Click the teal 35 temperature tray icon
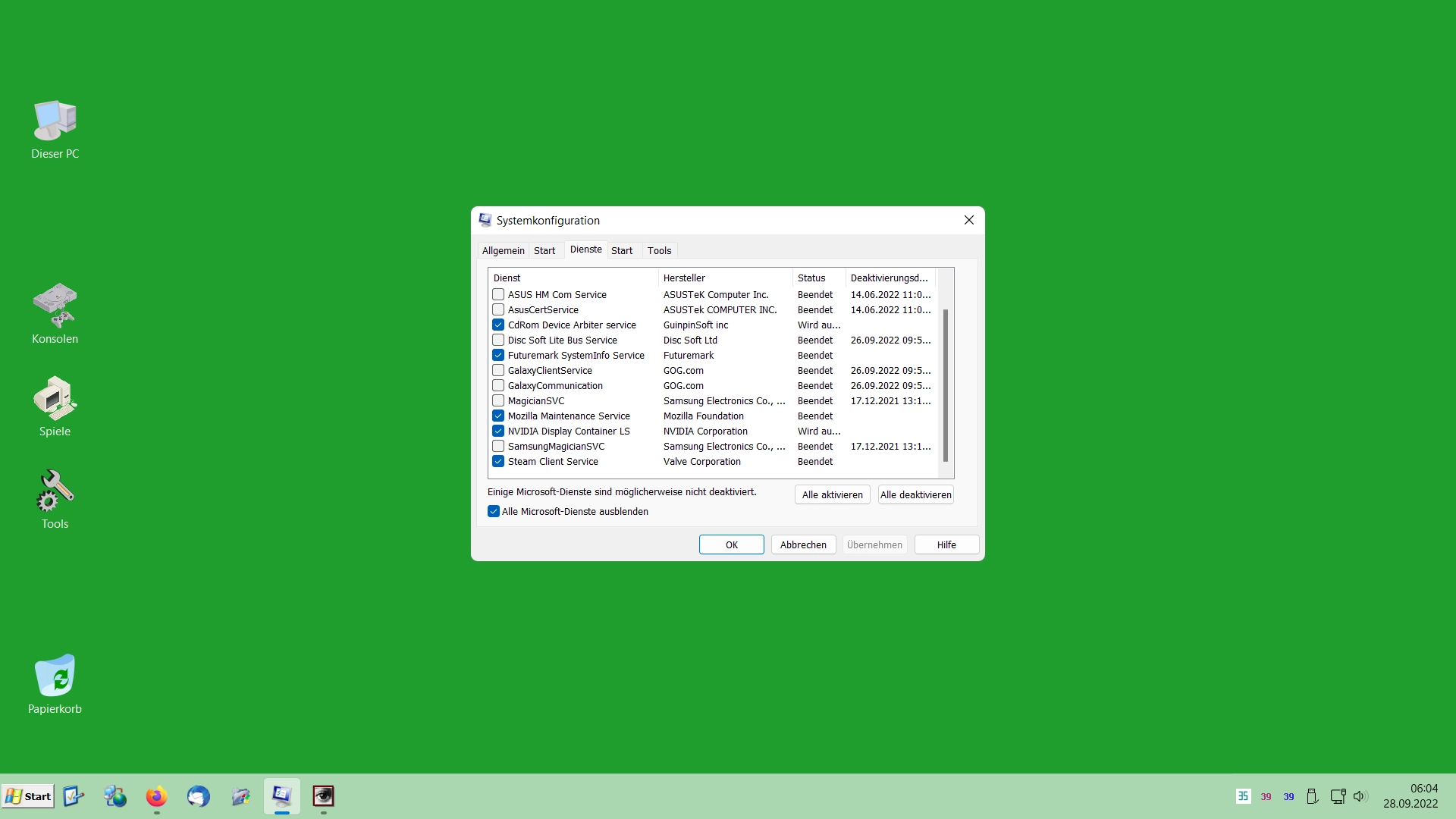The image size is (1456, 819). pyautogui.click(x=1244, y=796)
